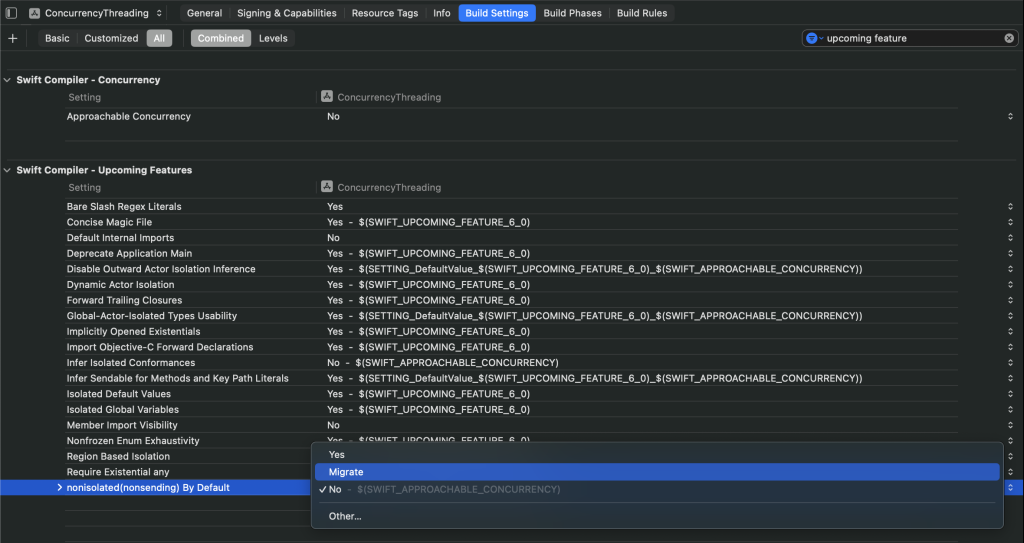Click the filter icon in search field
The image size is (1024, 543).
(813, 38)
